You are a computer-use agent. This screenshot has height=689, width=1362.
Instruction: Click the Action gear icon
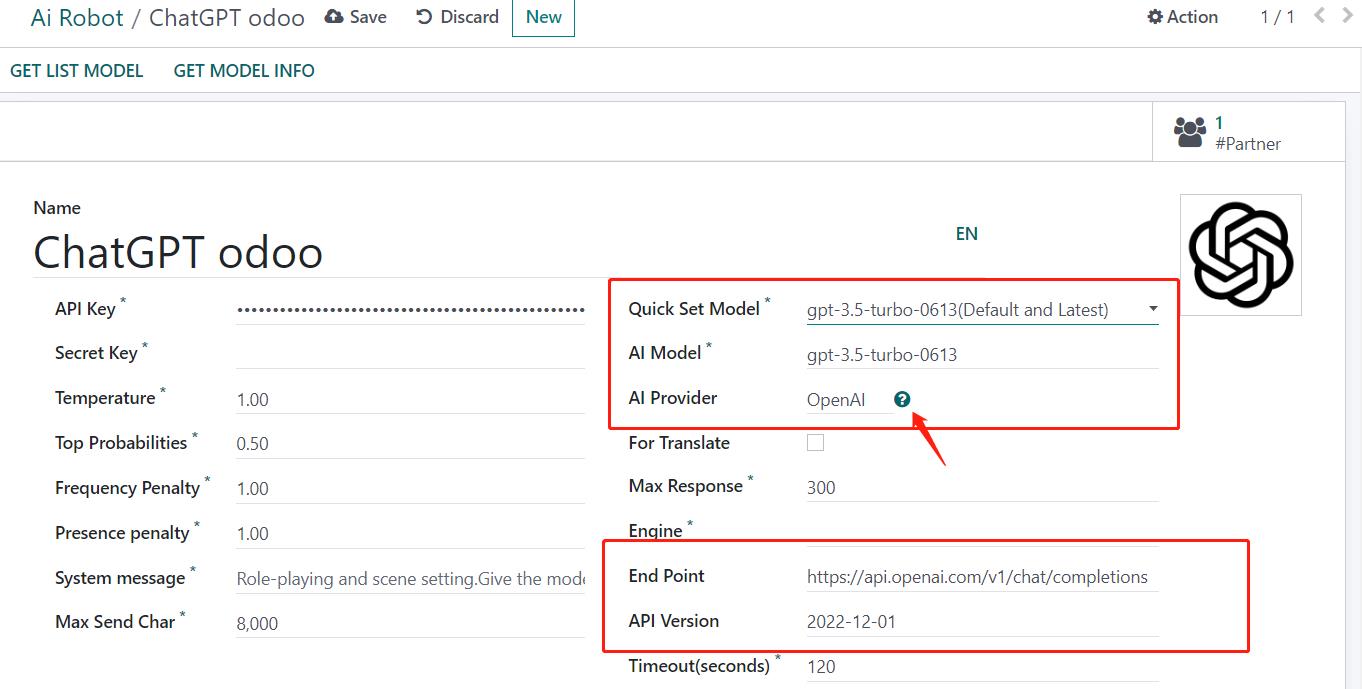click(x=1155, y=17)
